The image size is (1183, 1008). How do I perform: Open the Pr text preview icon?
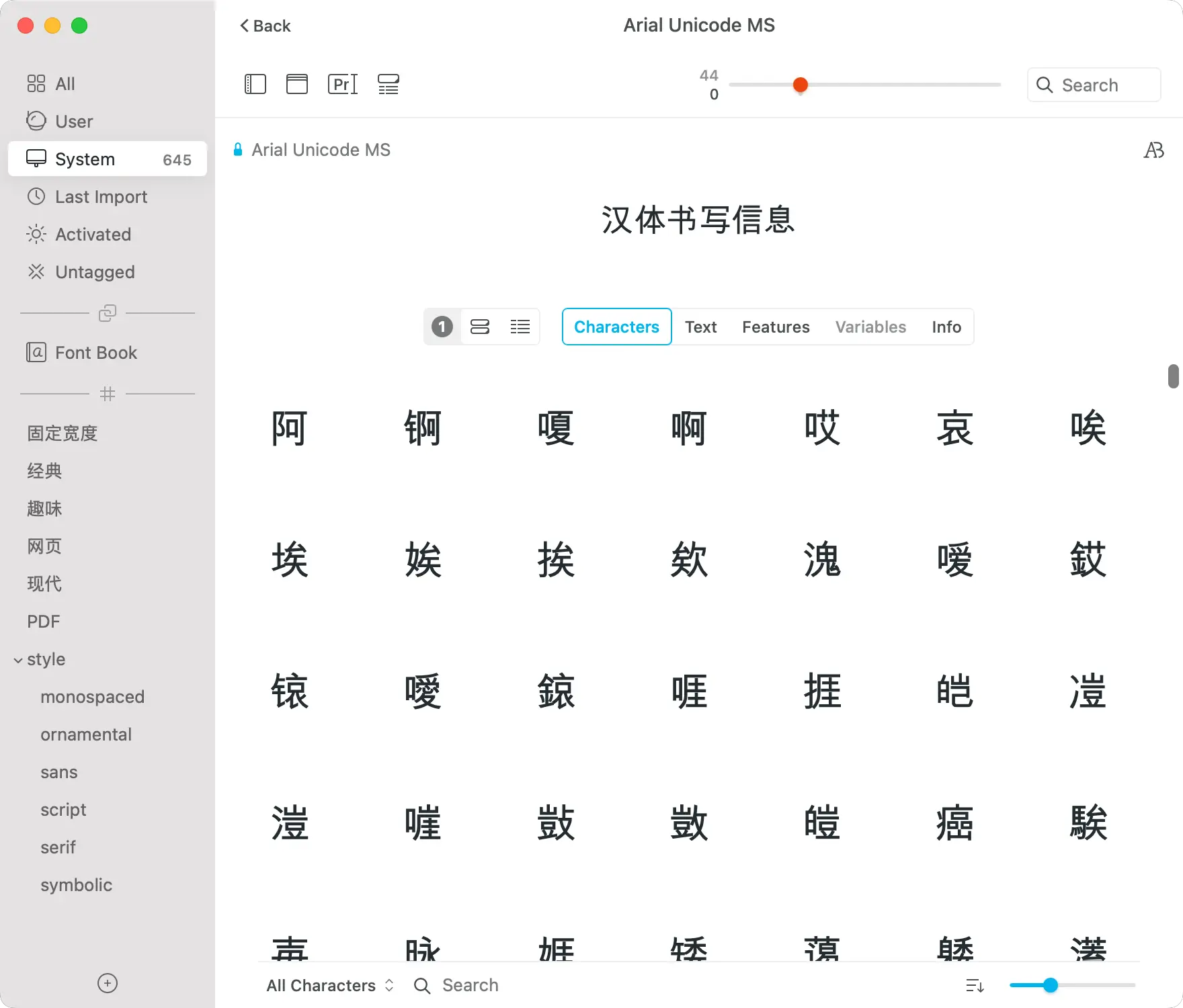342,84
